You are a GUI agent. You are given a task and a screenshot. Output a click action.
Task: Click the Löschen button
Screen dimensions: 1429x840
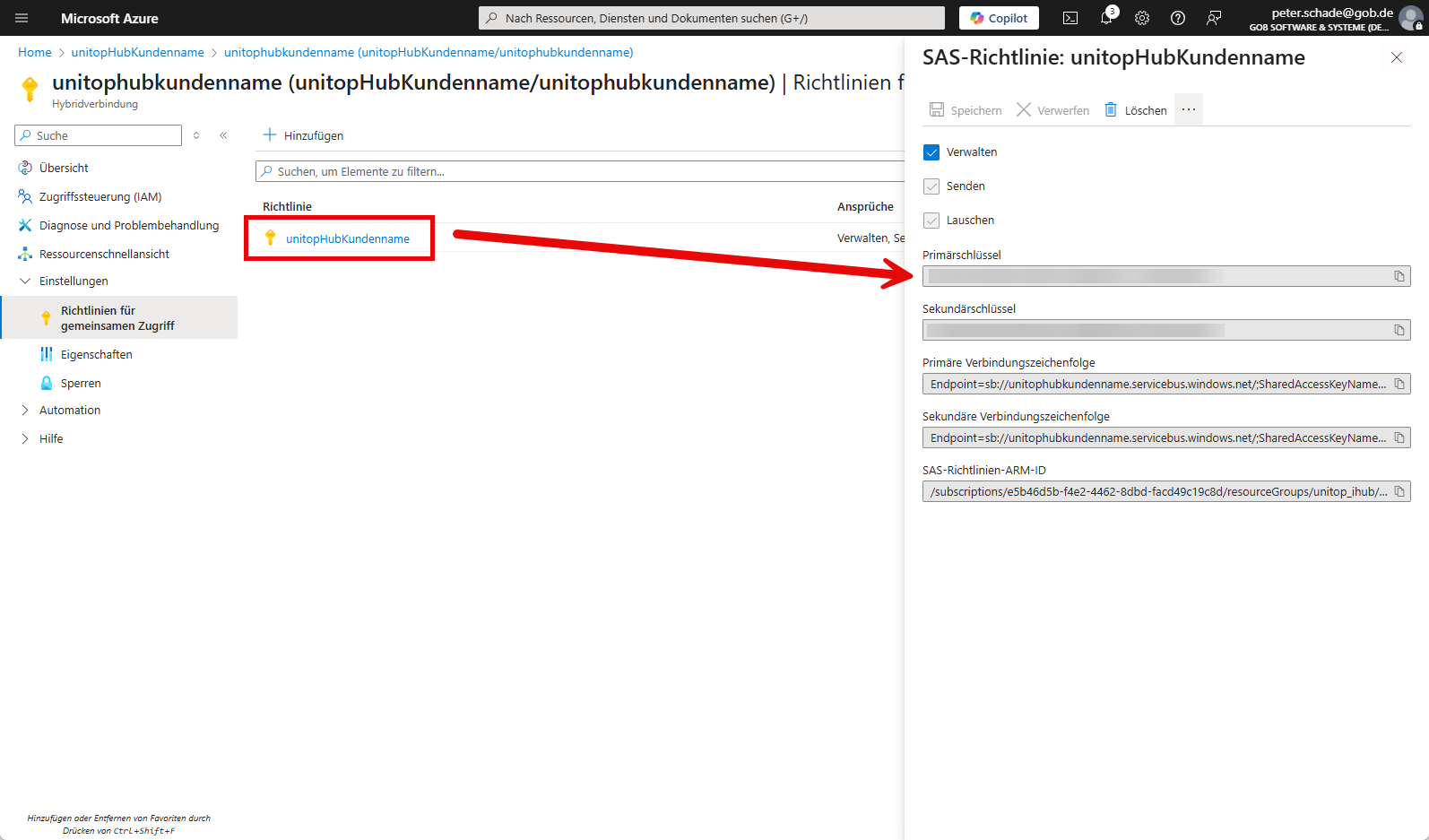[1136, 110]
